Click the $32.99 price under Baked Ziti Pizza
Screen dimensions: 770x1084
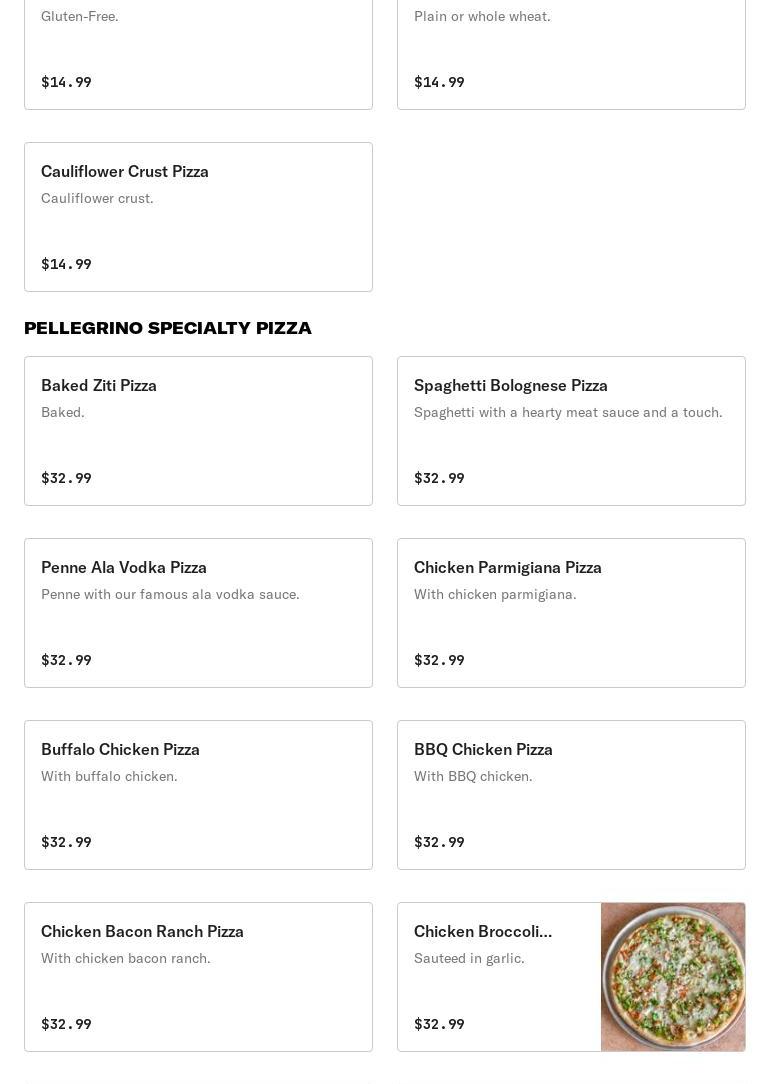66,478
